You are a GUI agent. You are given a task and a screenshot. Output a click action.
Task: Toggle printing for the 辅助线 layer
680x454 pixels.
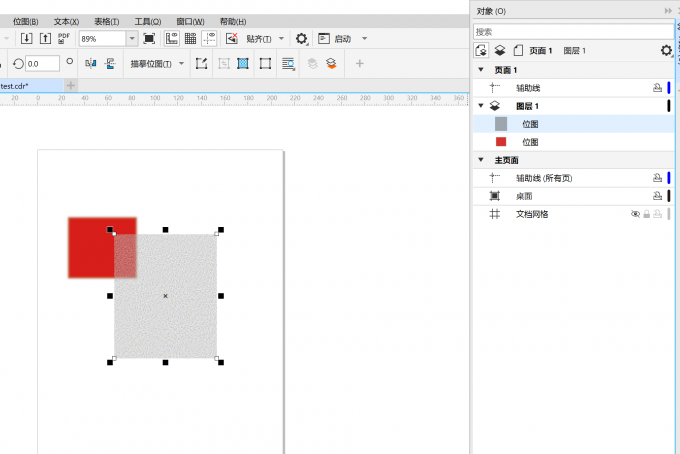pyautogui.click(x=657, y=88)
